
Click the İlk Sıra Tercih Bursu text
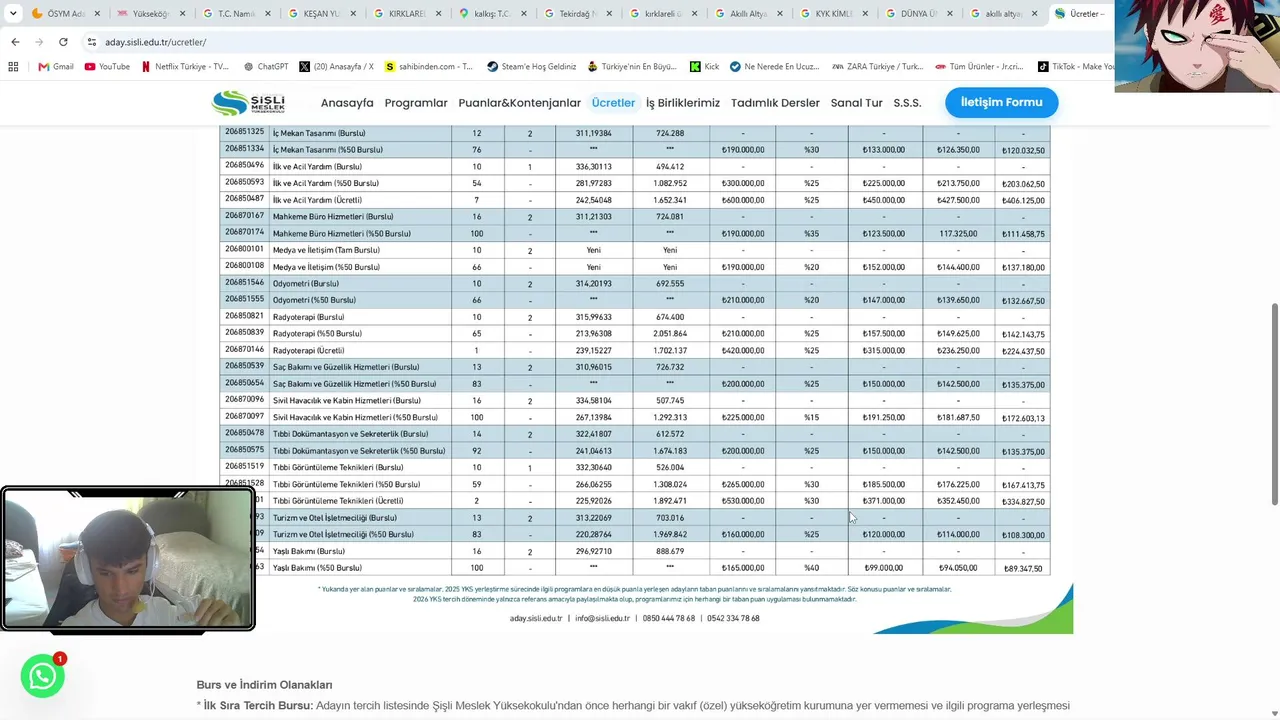(258, 705)
